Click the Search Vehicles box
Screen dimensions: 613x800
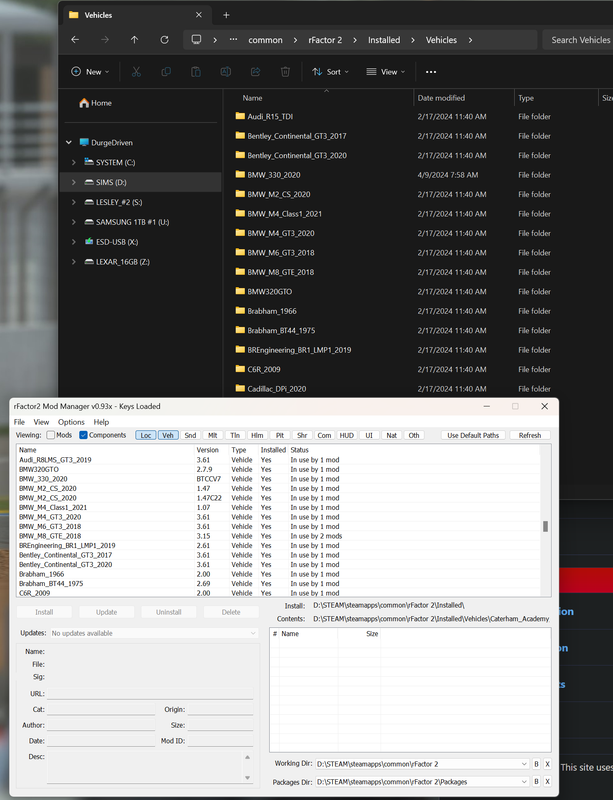pyautogui.click(x=578, y=40)
